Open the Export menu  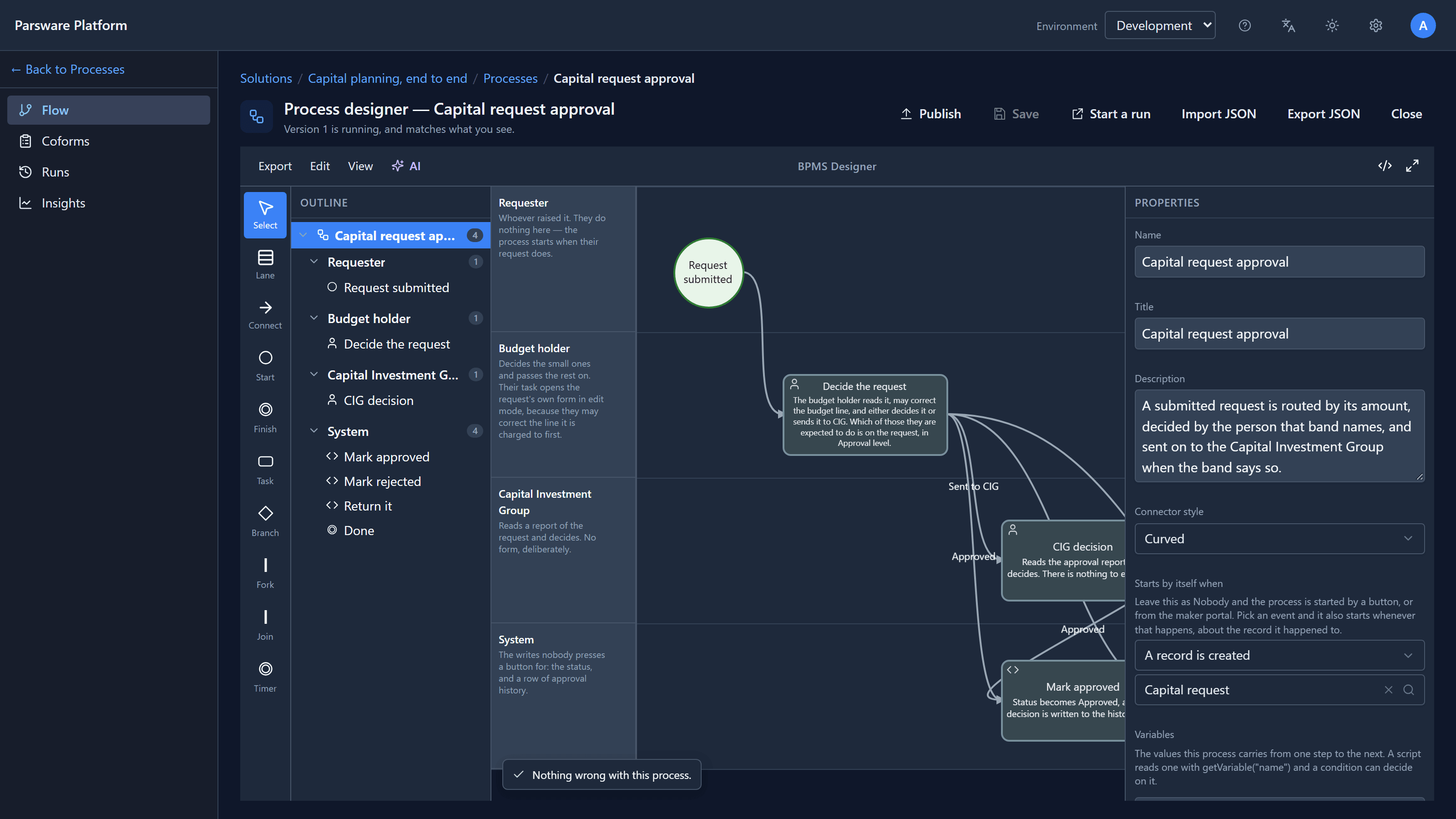point(275,166)
